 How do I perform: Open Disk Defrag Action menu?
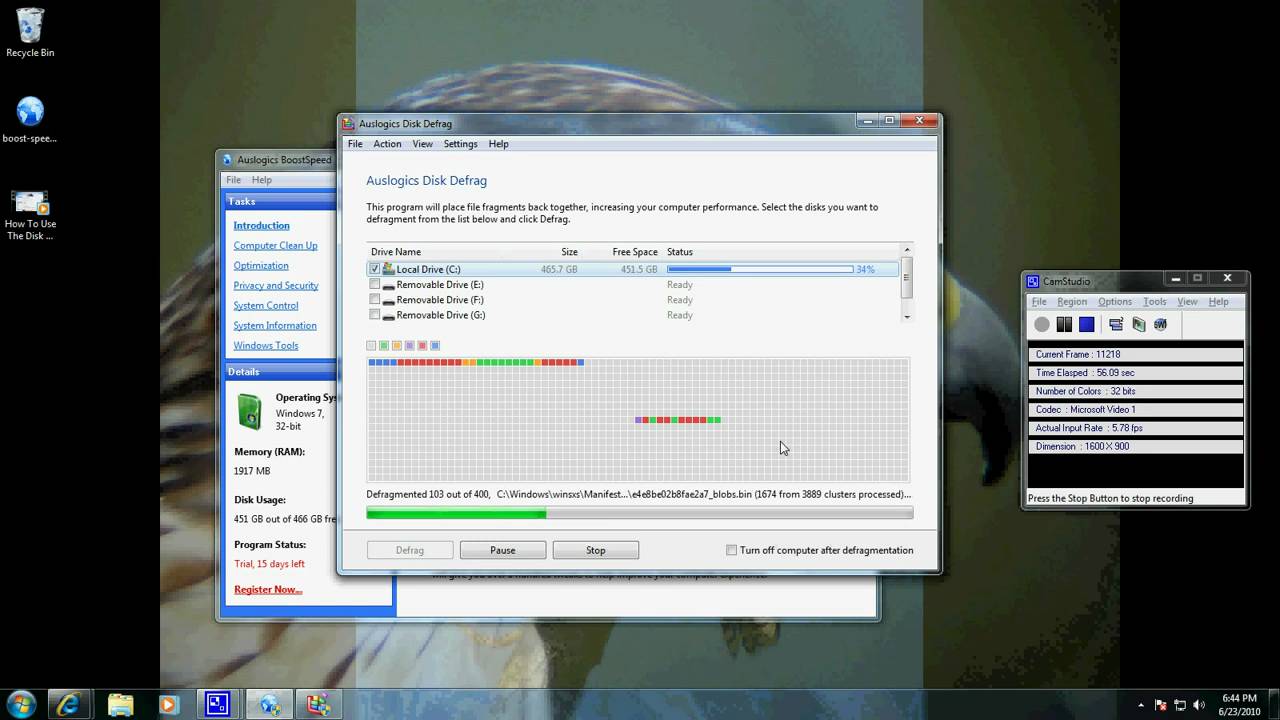point(387,144)
